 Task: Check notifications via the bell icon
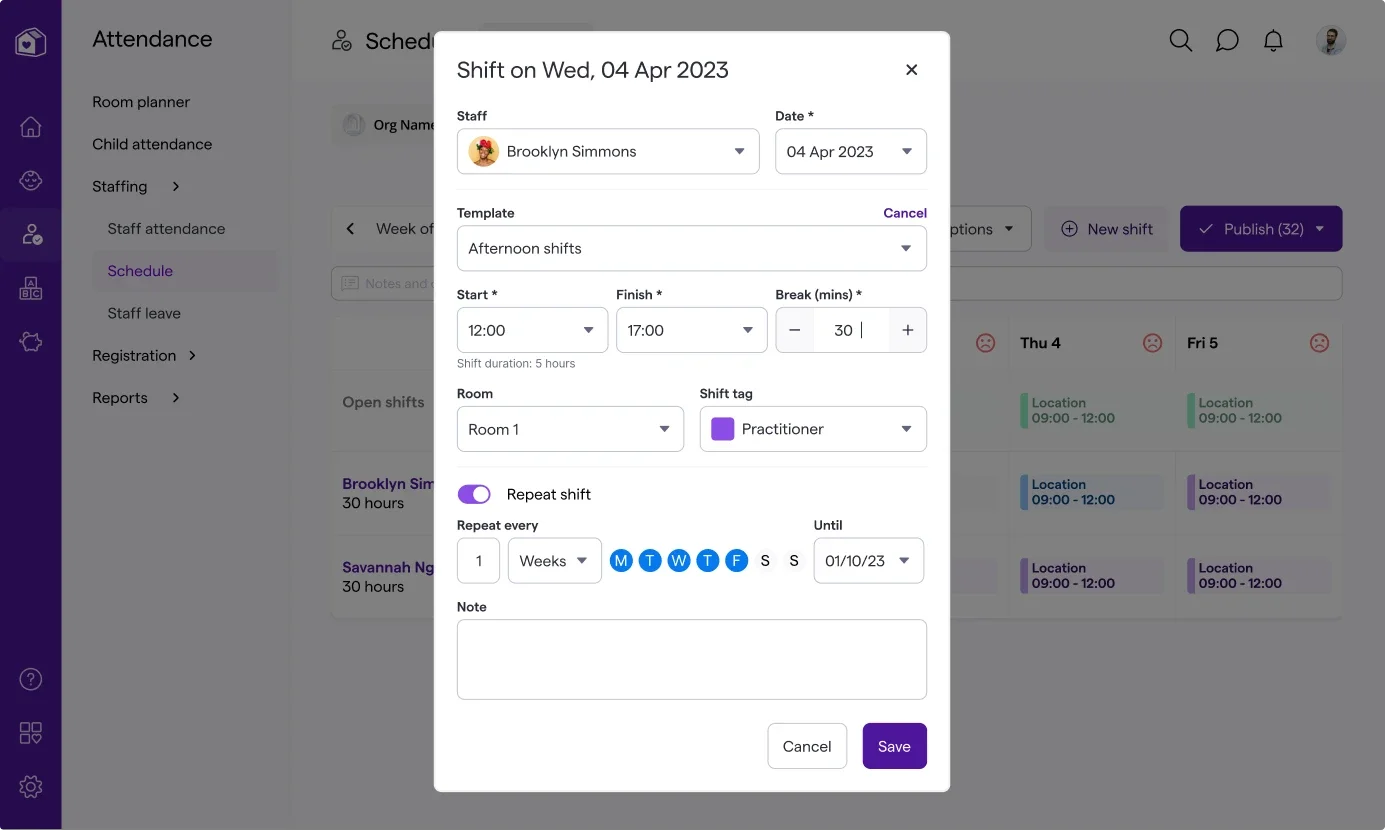pyautogui.click(x=1273, y=40)
